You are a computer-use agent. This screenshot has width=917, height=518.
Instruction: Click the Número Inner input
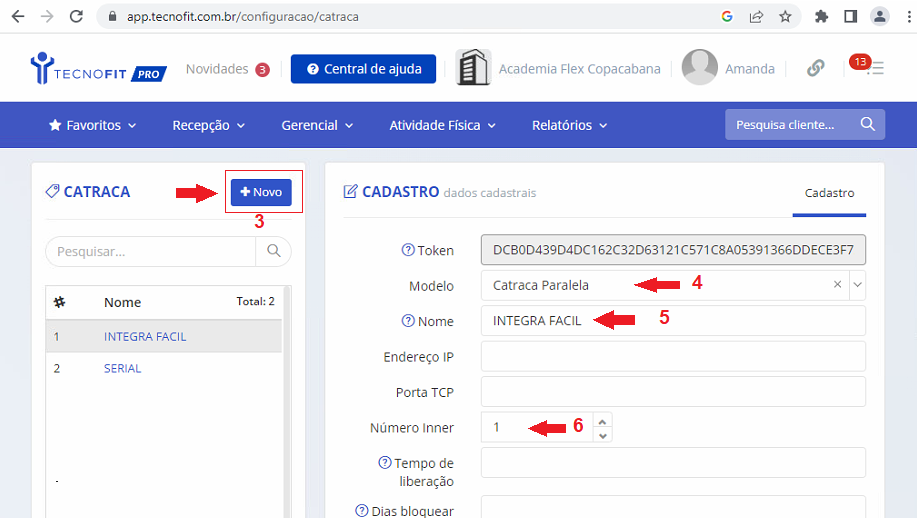537,427
